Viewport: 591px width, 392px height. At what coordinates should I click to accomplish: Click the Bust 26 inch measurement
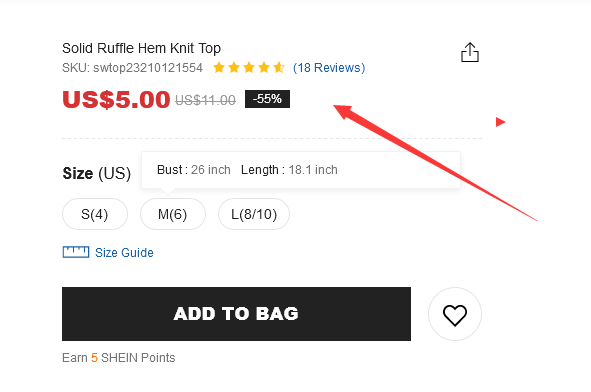pos(194,170)
